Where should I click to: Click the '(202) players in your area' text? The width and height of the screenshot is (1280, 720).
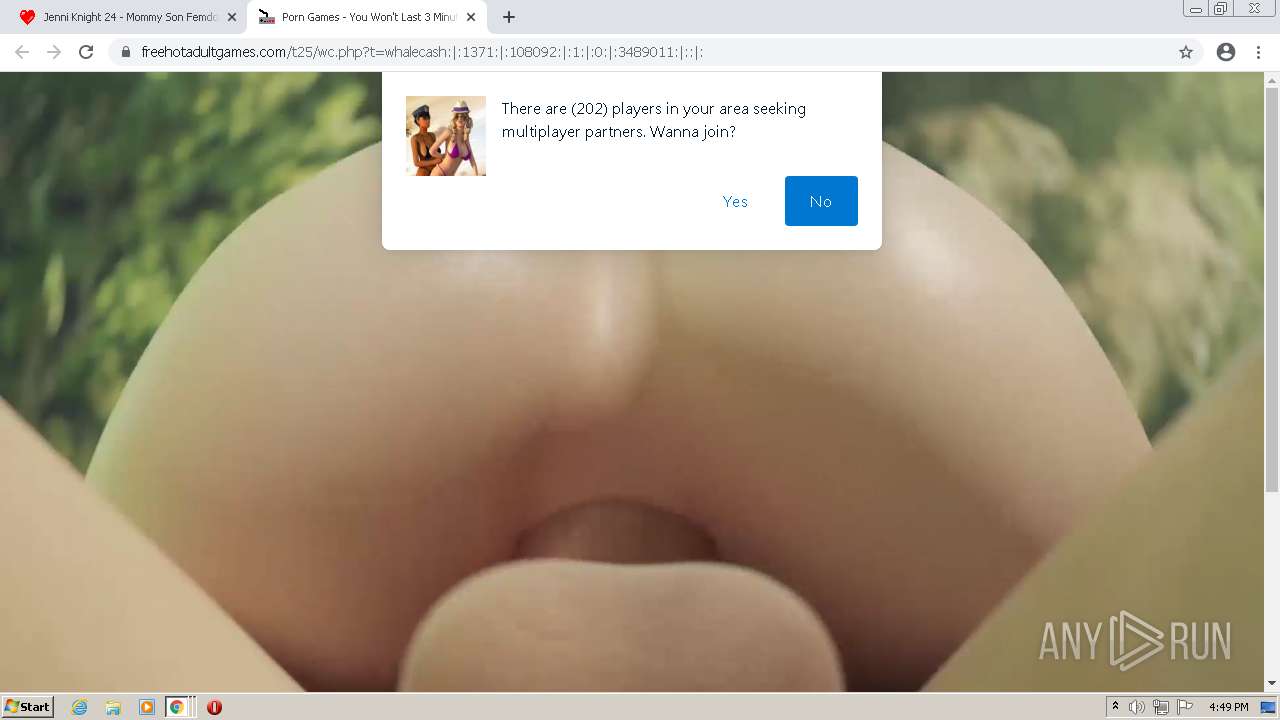(x=663, y=108)
